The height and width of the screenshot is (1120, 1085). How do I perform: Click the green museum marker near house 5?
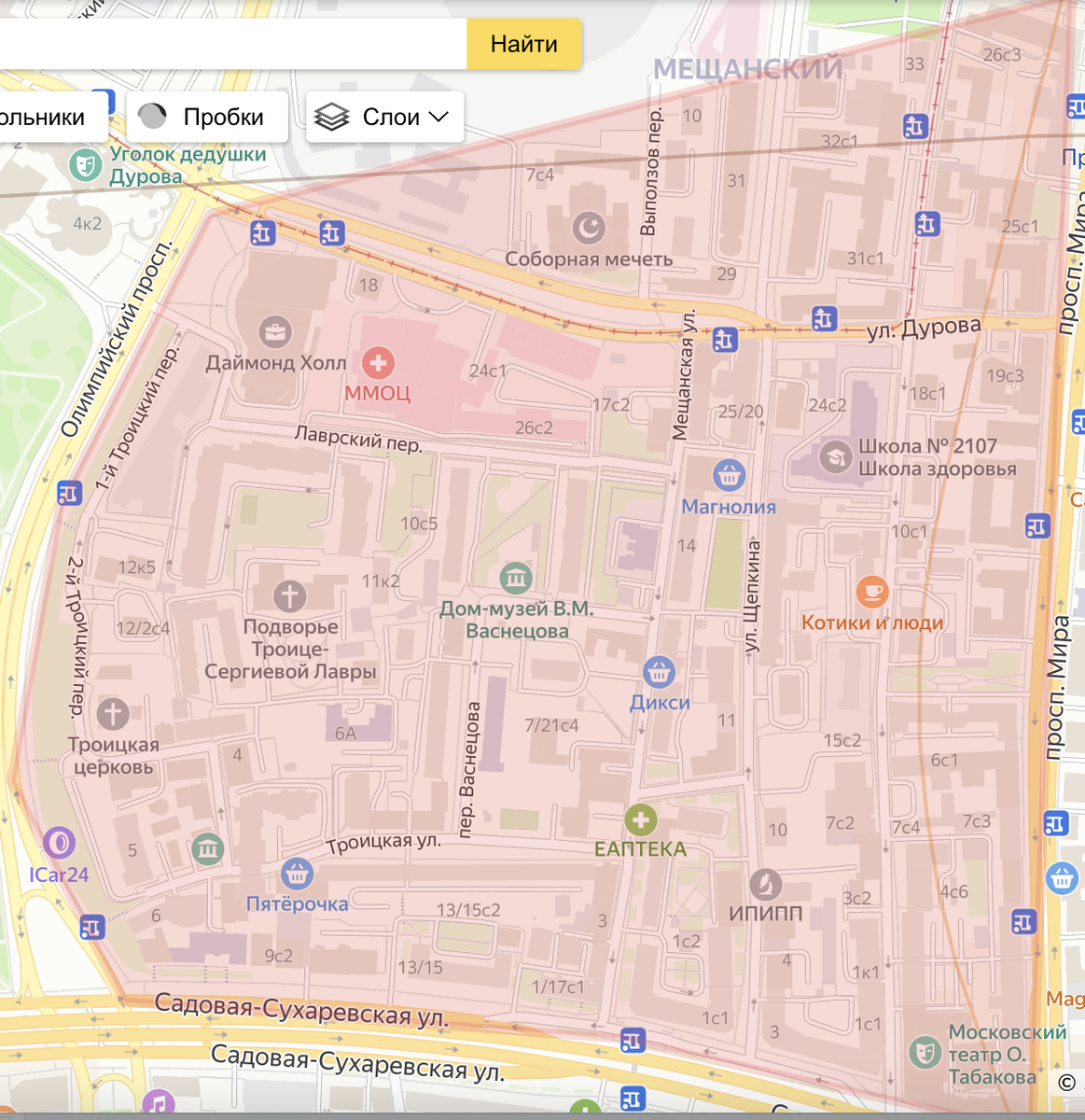pyautogui.click(x=207, y=848)
